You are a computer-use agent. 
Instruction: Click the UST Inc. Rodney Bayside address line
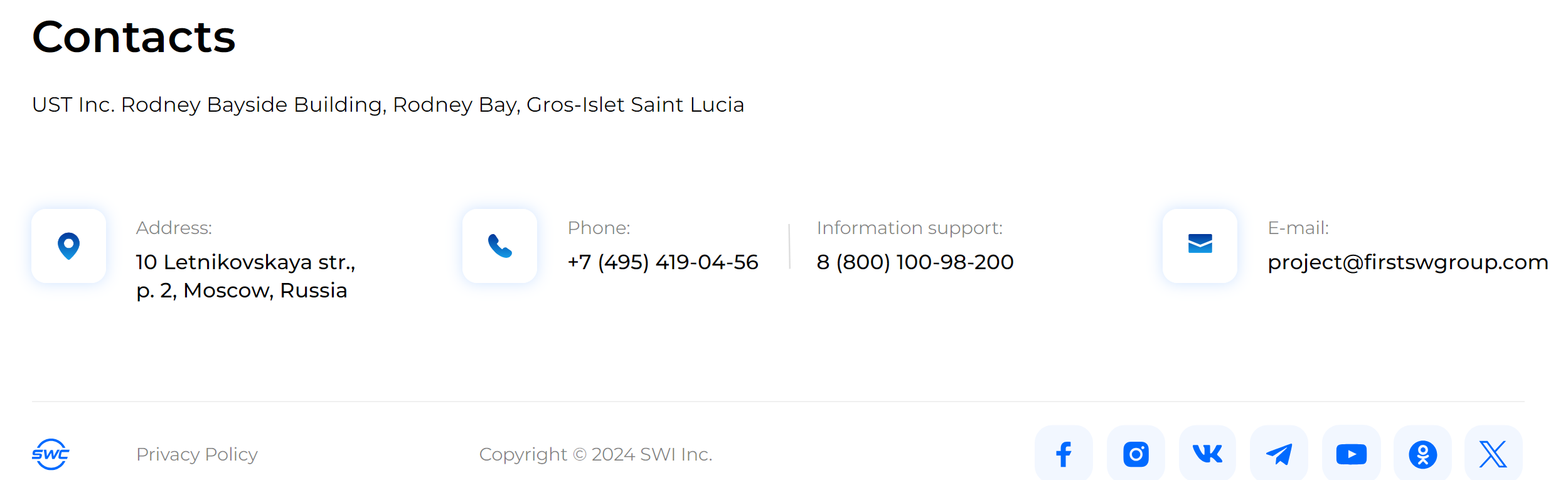388,105
